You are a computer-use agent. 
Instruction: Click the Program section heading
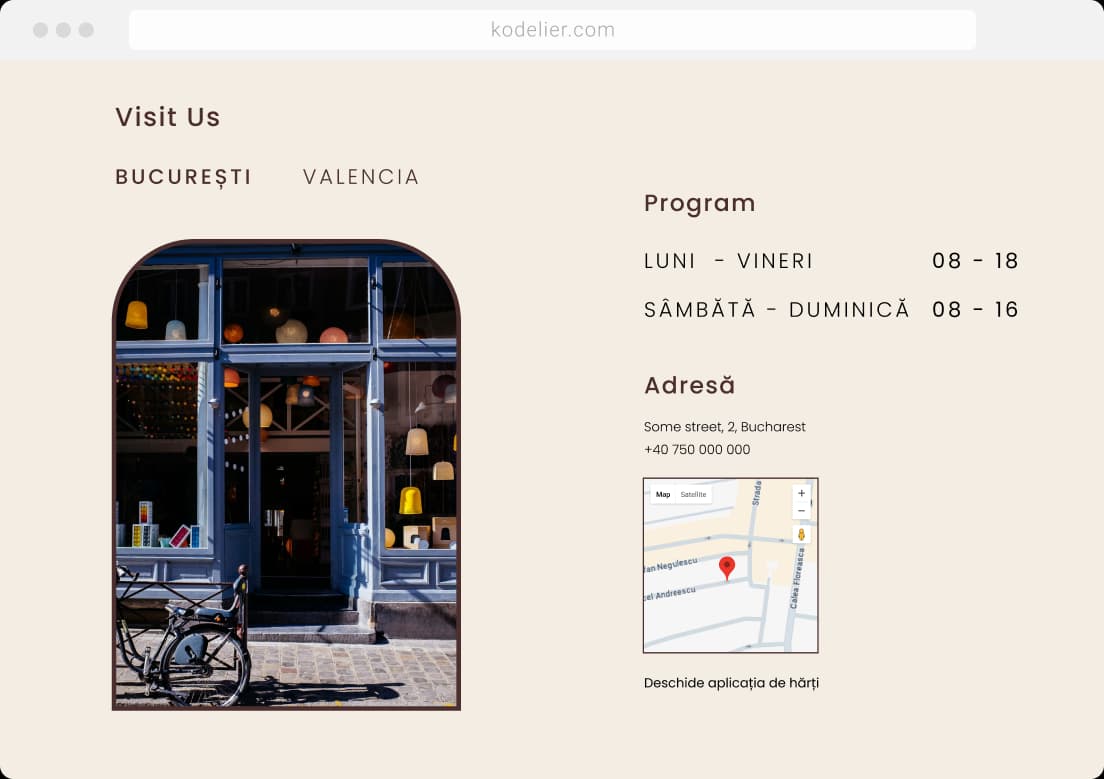point(699,203)
